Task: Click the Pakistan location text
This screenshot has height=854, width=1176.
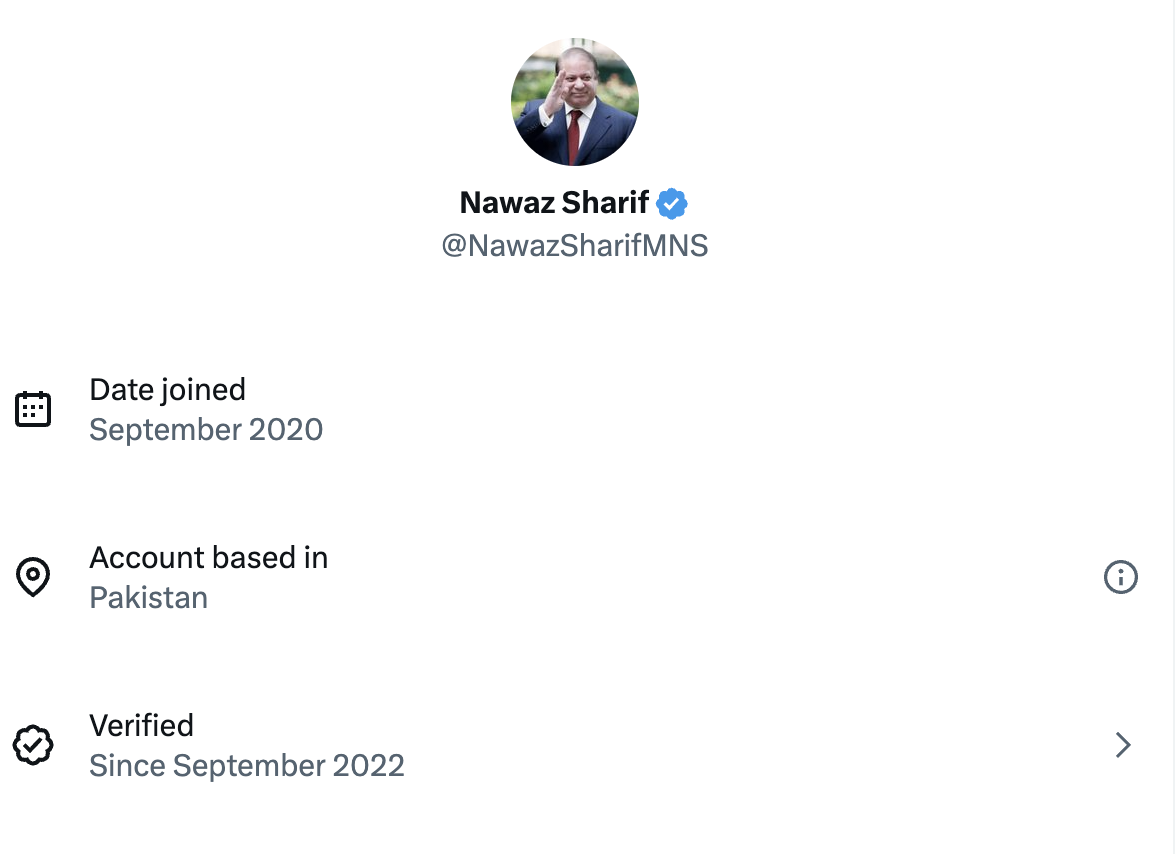Action: [x=148, y=597]
